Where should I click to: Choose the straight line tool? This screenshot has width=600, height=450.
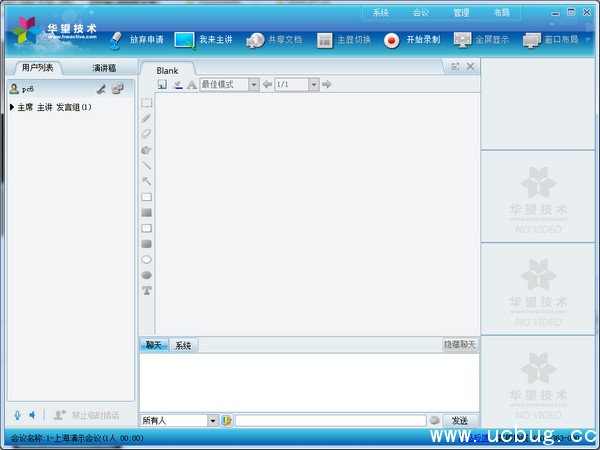pos(147,165)
